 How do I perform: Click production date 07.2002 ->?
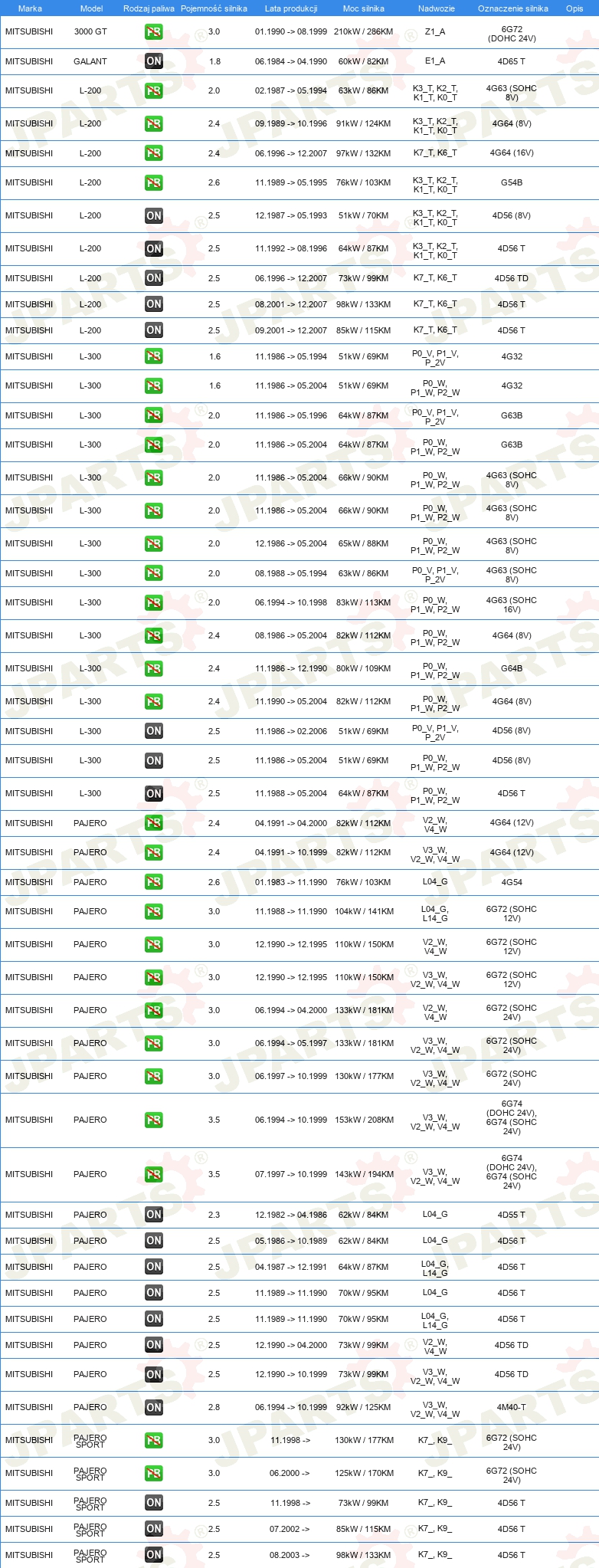point(290,1529)
